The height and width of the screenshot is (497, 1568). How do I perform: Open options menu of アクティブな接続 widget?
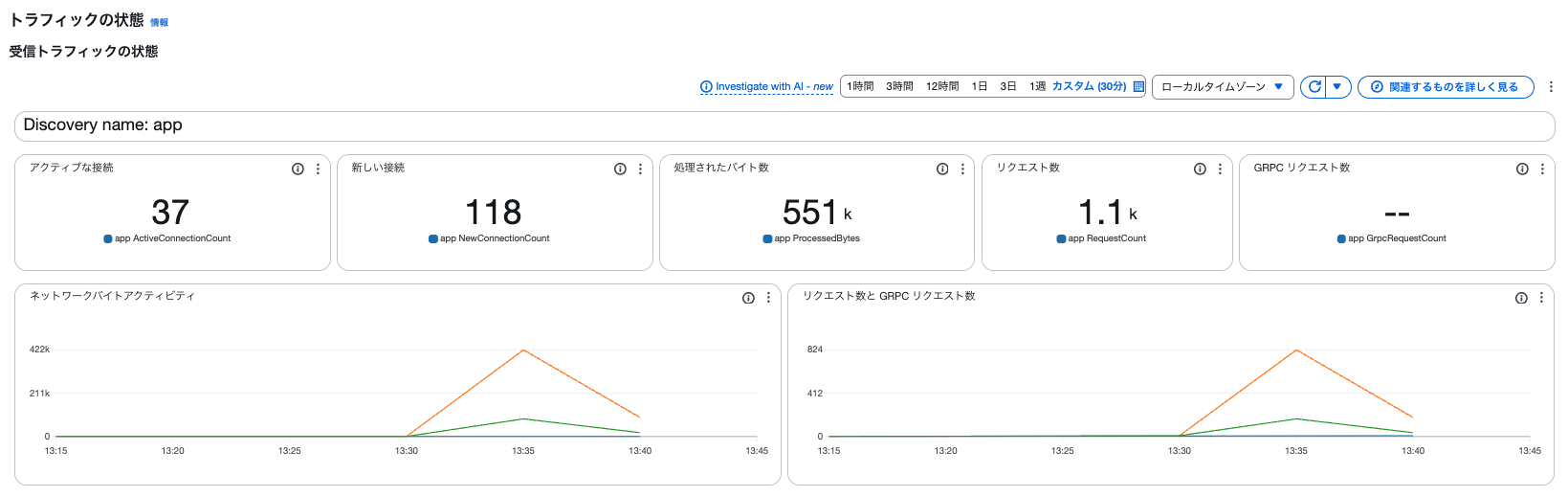tap(318, 169)
